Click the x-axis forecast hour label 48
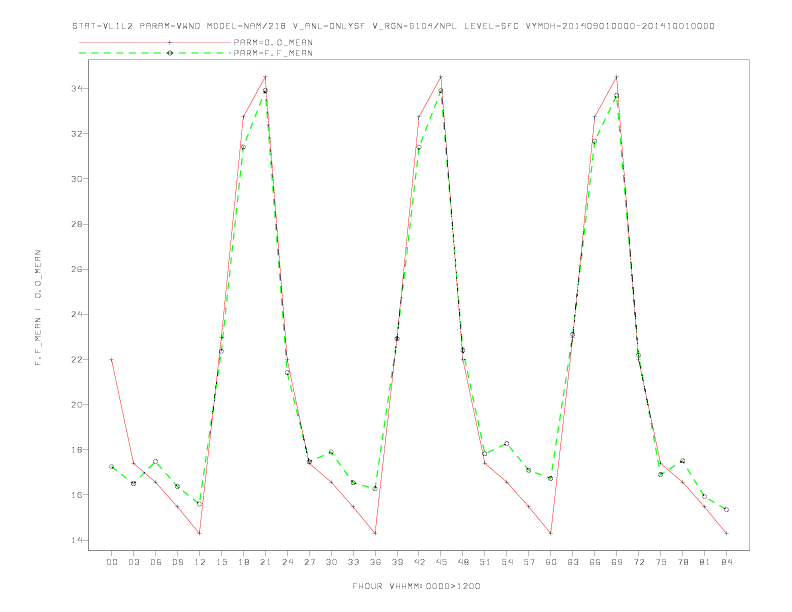792x612 pixels. click(x=463, y=562)
